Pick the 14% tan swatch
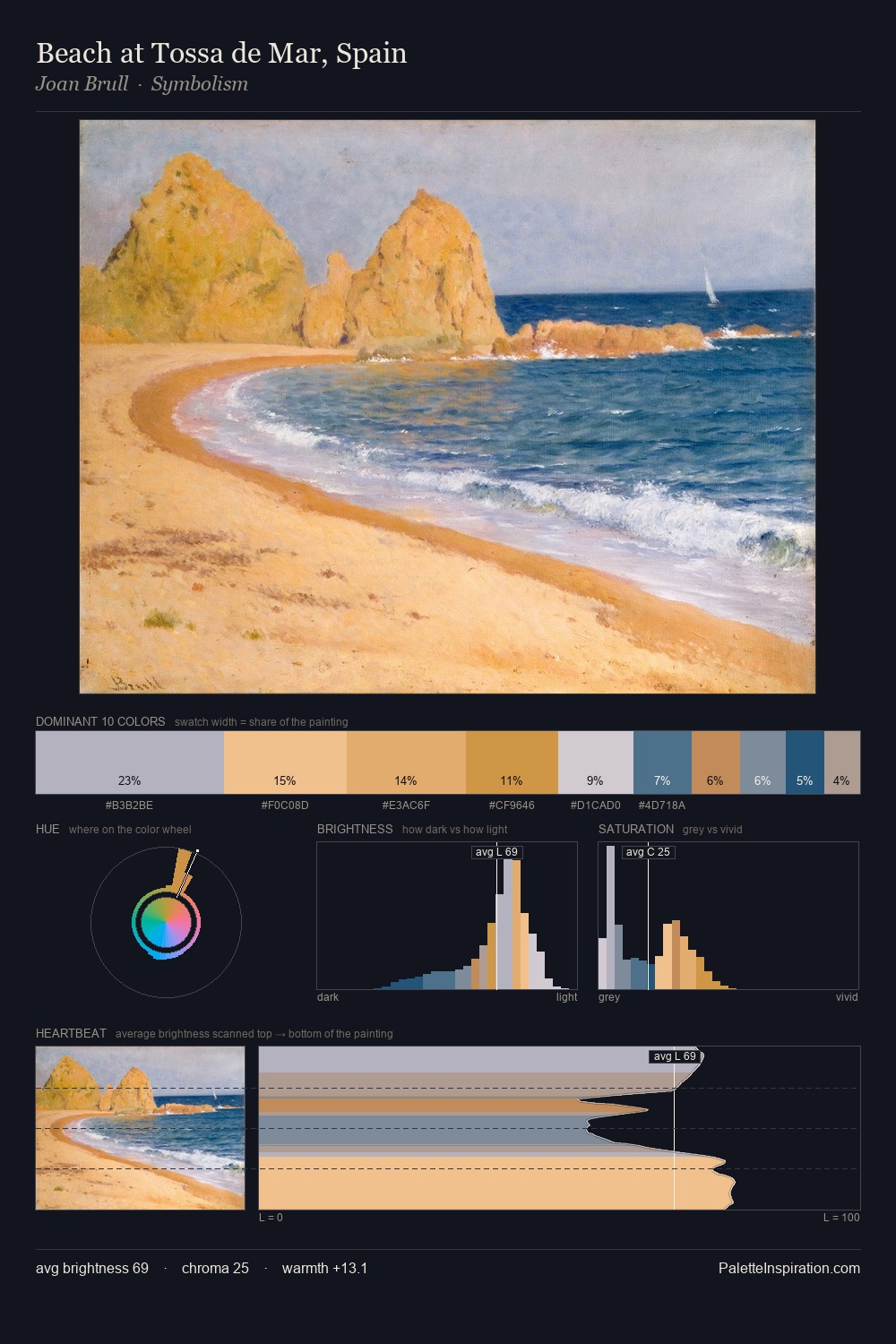Image resolution: width=896 pixels, height=1344 pixels. tap(406, 762)
